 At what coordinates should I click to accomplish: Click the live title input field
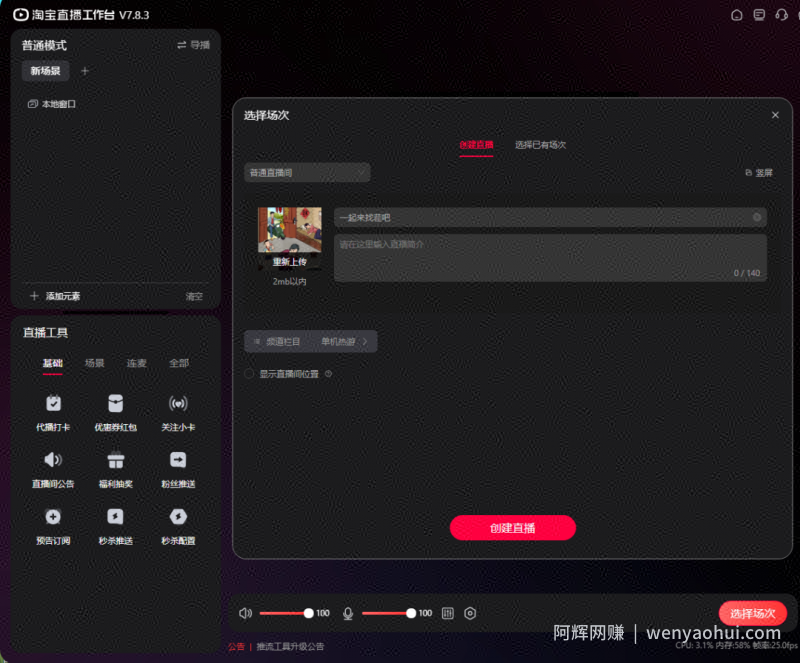pos(550,217)
